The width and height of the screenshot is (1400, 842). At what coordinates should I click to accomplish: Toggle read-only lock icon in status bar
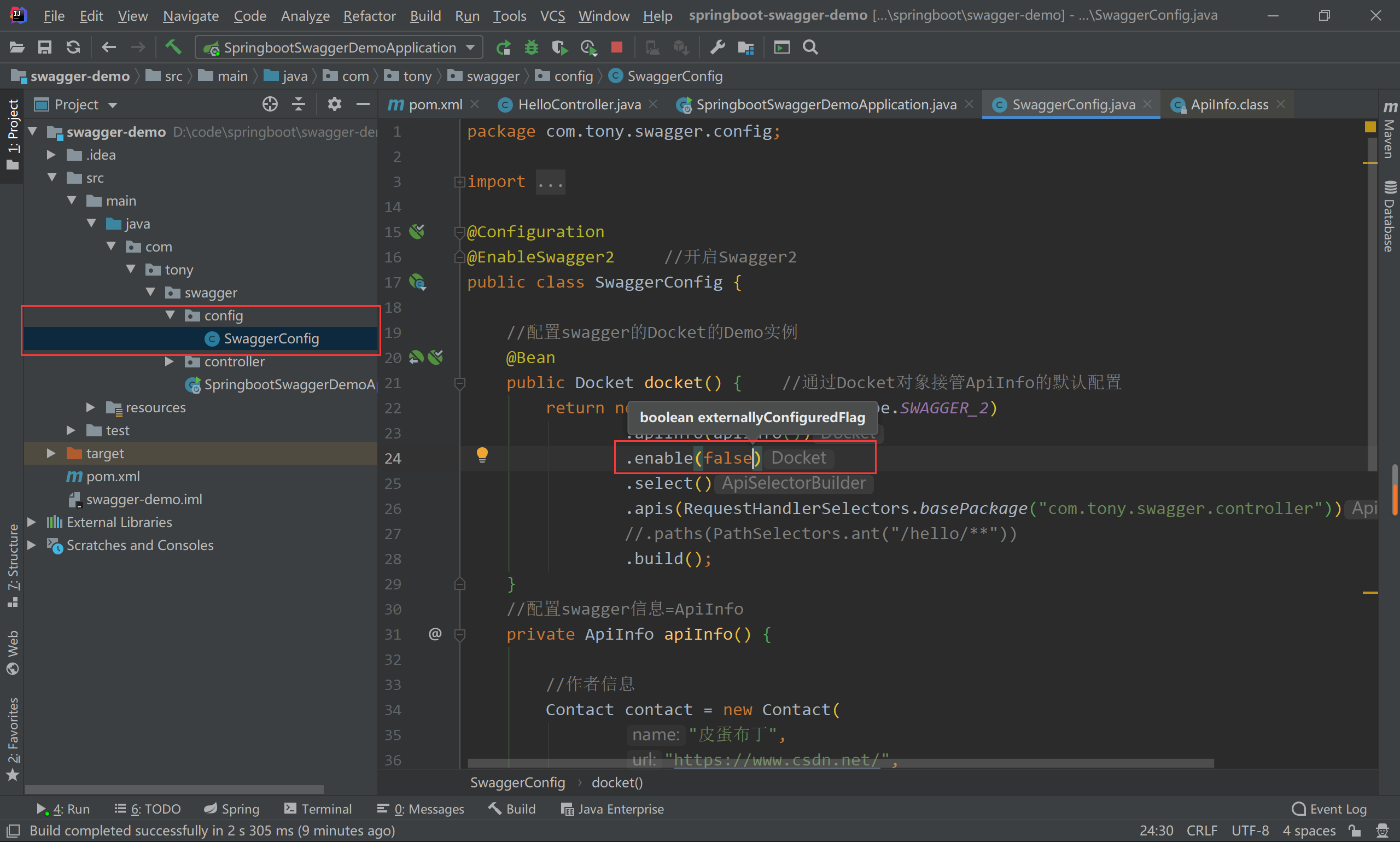click(1355, 831)
